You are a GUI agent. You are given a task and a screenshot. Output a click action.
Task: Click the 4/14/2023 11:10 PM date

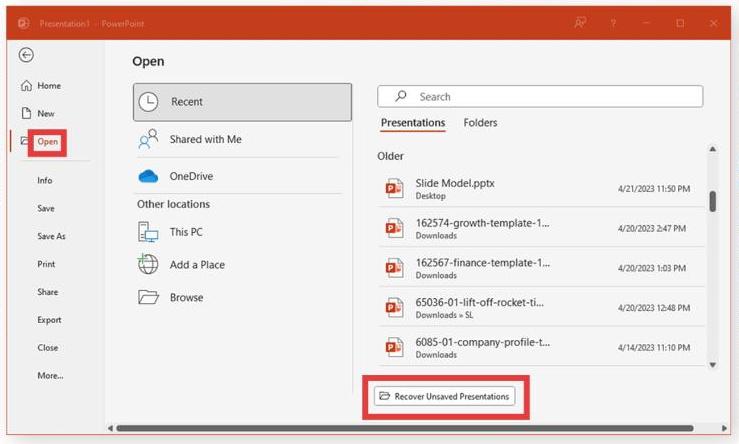click(654, 348)
